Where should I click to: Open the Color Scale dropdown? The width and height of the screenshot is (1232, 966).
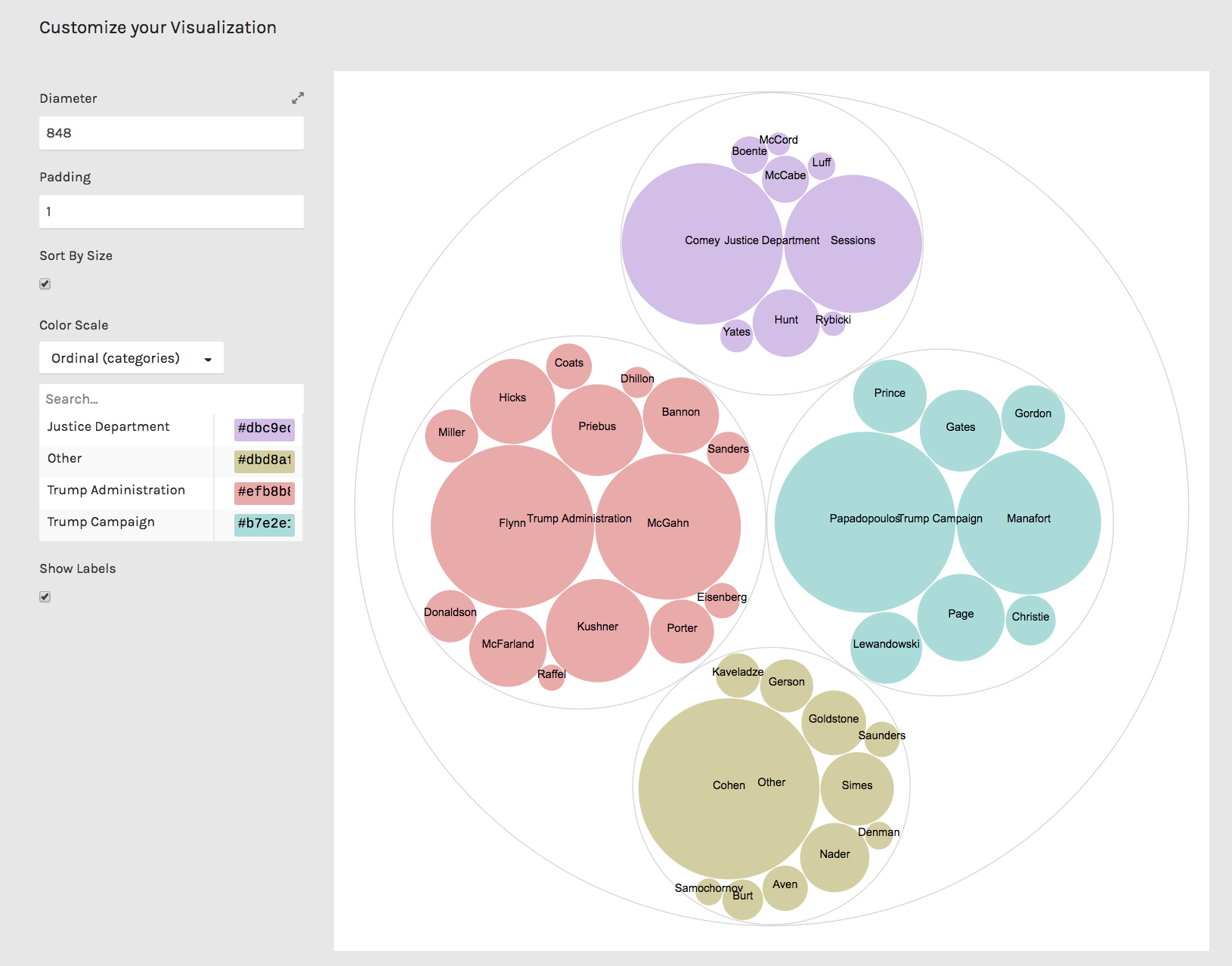click(131, 358)
